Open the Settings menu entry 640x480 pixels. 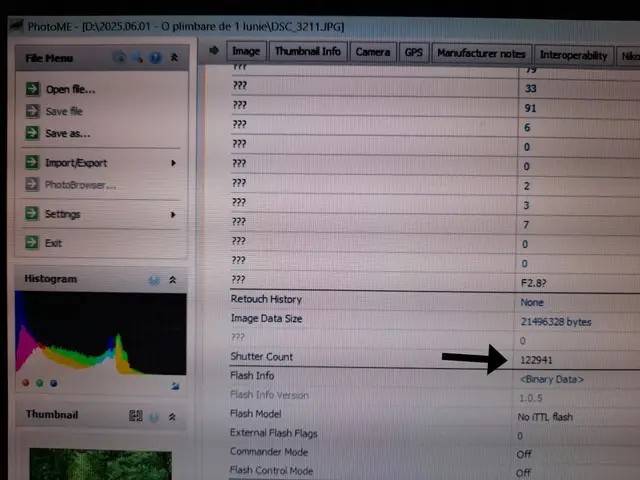click(62, 214)
